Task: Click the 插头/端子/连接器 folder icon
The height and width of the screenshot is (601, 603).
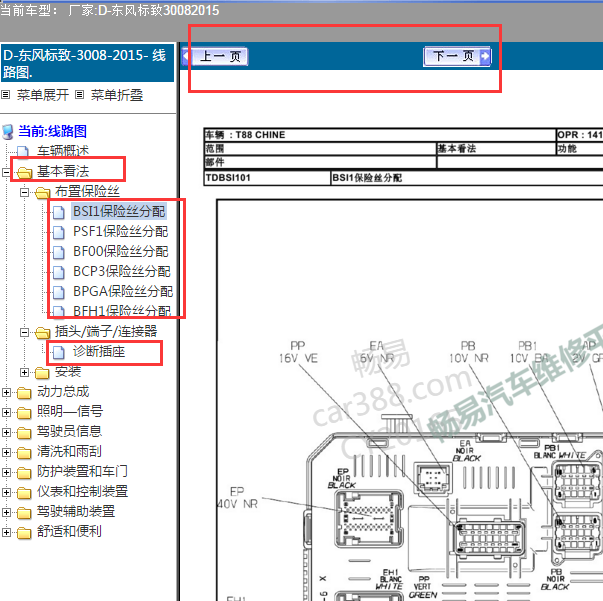Action: 42,333
